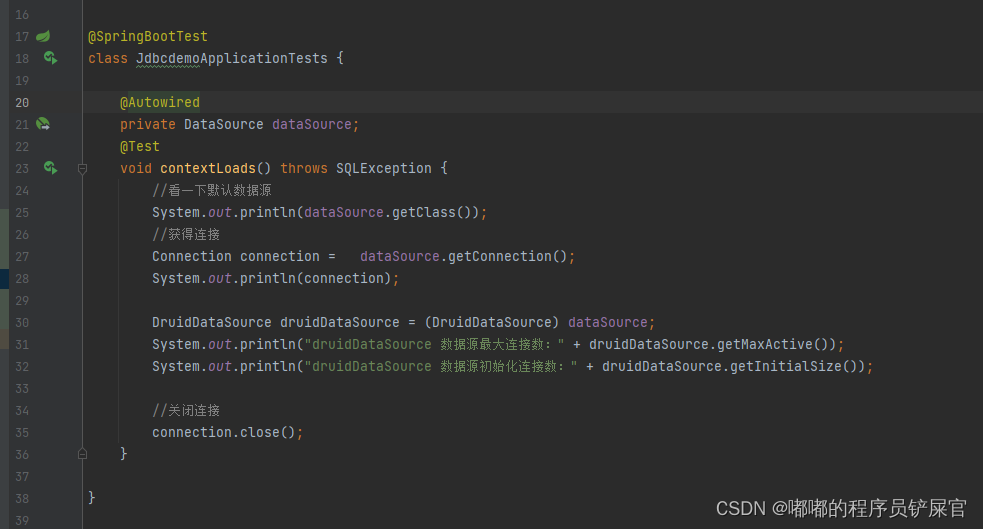Run the JdbcdemoApplicationTests class from the line 18 gutter icon
983x529 pixels.
pos(51,58)
